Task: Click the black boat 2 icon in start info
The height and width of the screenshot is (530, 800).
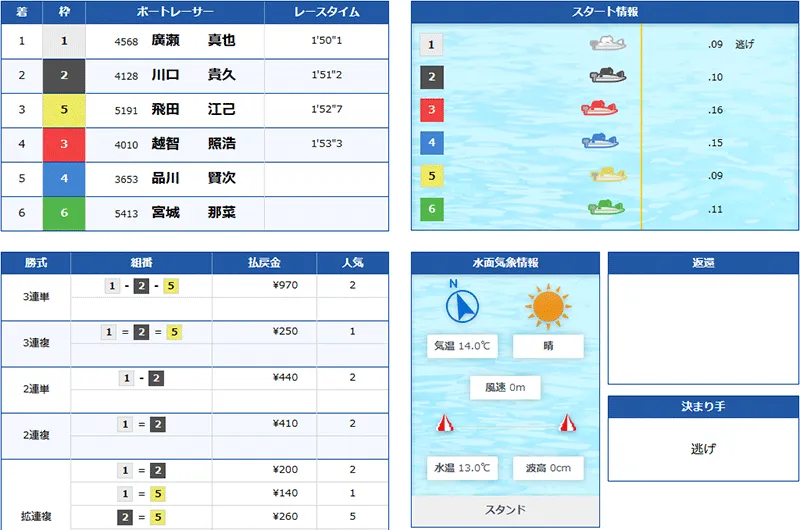Action: pos(608,75)
